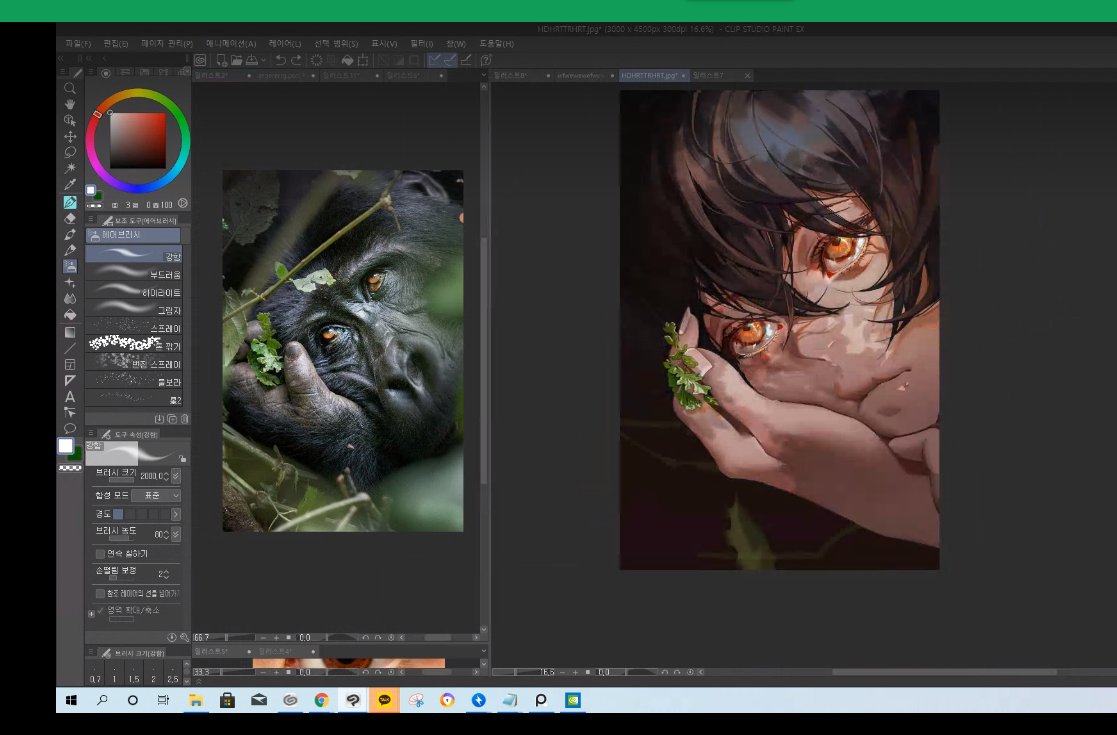Click the Open file folder icon
The image size is (1117, 735).
(237, 60)
